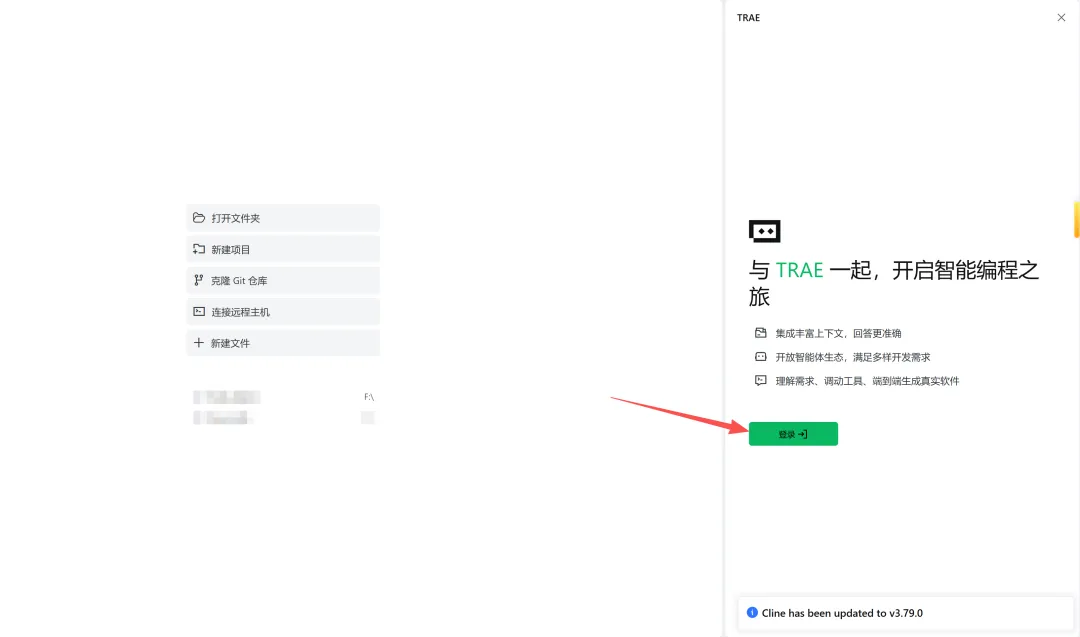This screenshot has height=637, width=1080.
Task: Click the green TRAE word in the heading
Action: point(799,270)
